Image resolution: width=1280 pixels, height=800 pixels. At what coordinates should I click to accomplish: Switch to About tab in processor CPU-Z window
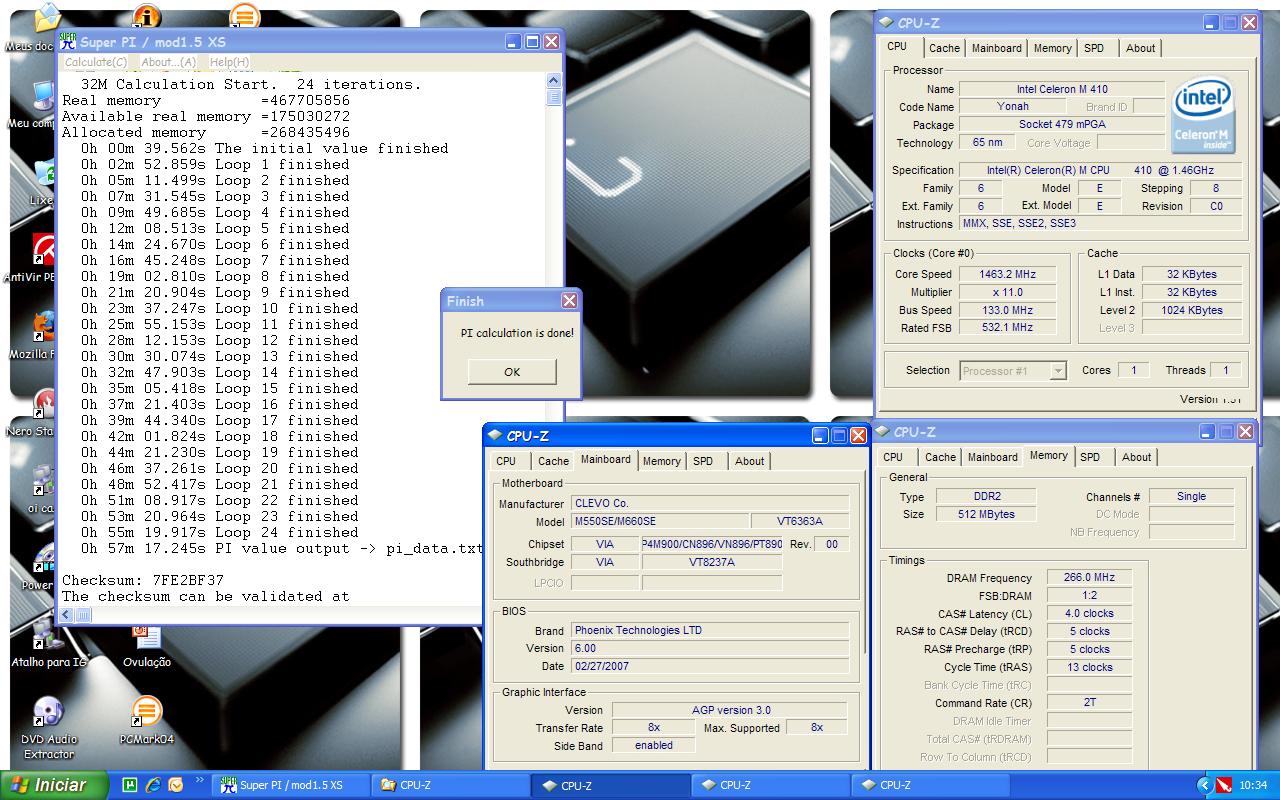pyautogui.click(x=1141, y=48)
